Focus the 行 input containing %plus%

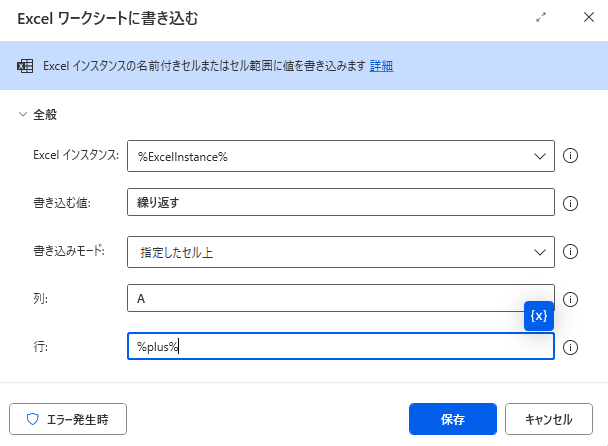pos(341,346)
